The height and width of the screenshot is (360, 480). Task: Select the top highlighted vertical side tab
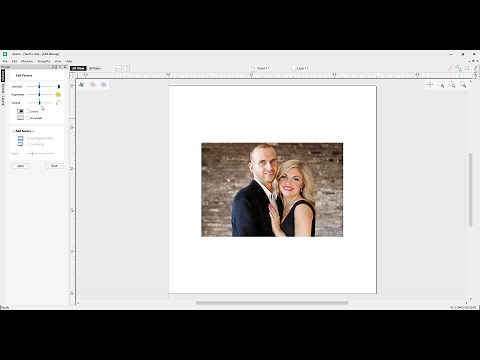pyautogui.click(x=3, y=75)
